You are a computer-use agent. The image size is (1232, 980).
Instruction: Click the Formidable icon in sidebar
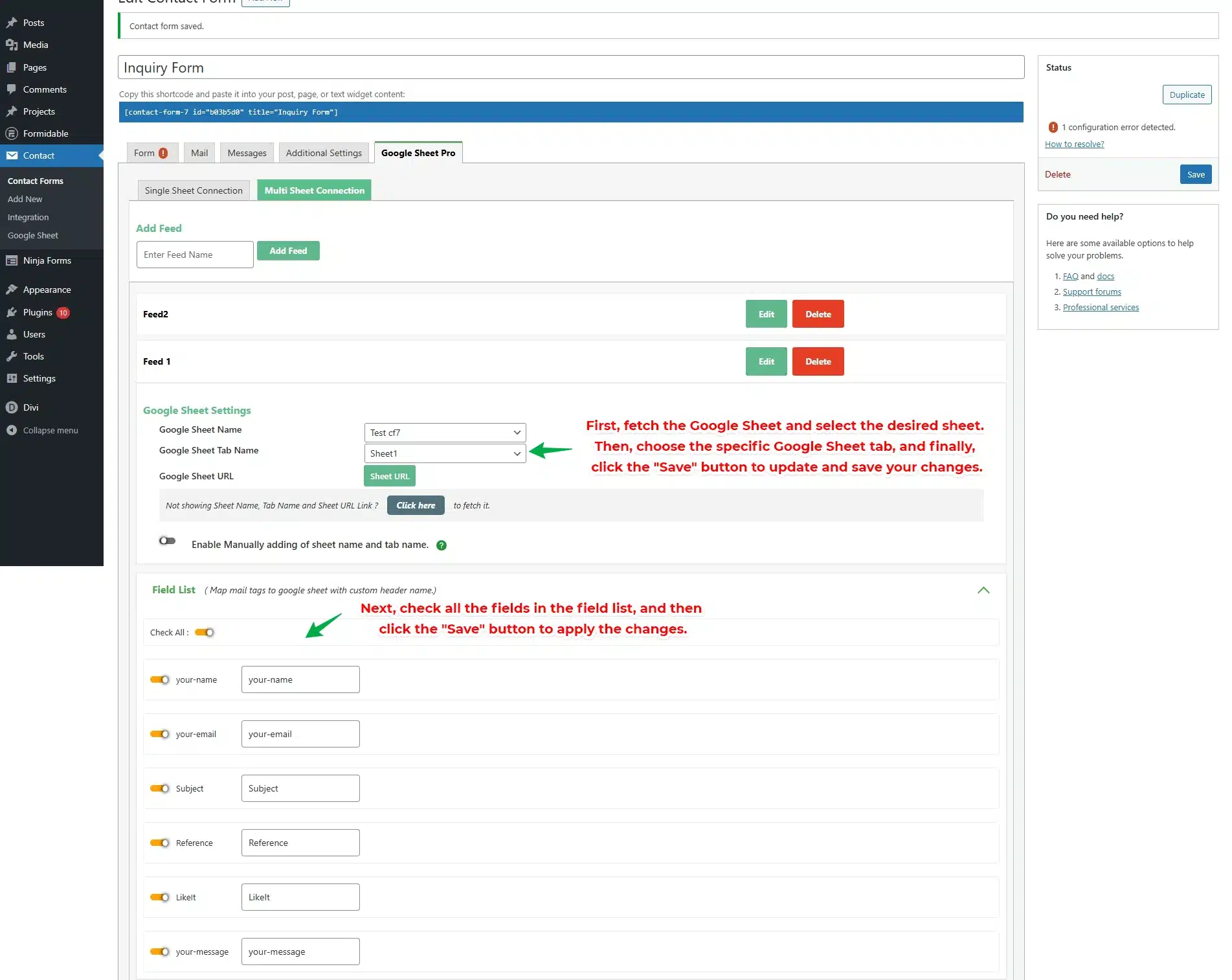tap(12, 133)
